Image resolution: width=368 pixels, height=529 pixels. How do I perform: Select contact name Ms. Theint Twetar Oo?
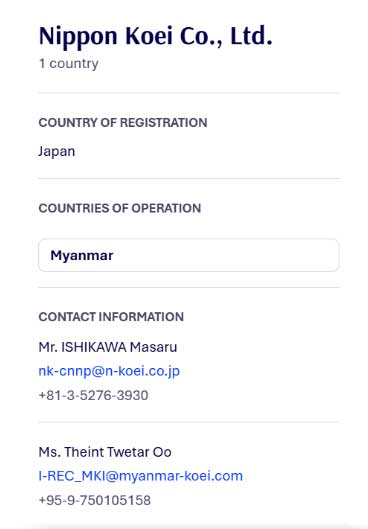(105, 452)
